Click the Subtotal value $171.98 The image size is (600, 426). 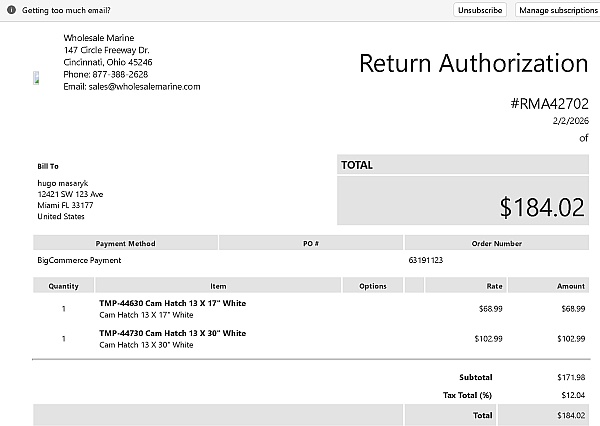click(570, 378)
